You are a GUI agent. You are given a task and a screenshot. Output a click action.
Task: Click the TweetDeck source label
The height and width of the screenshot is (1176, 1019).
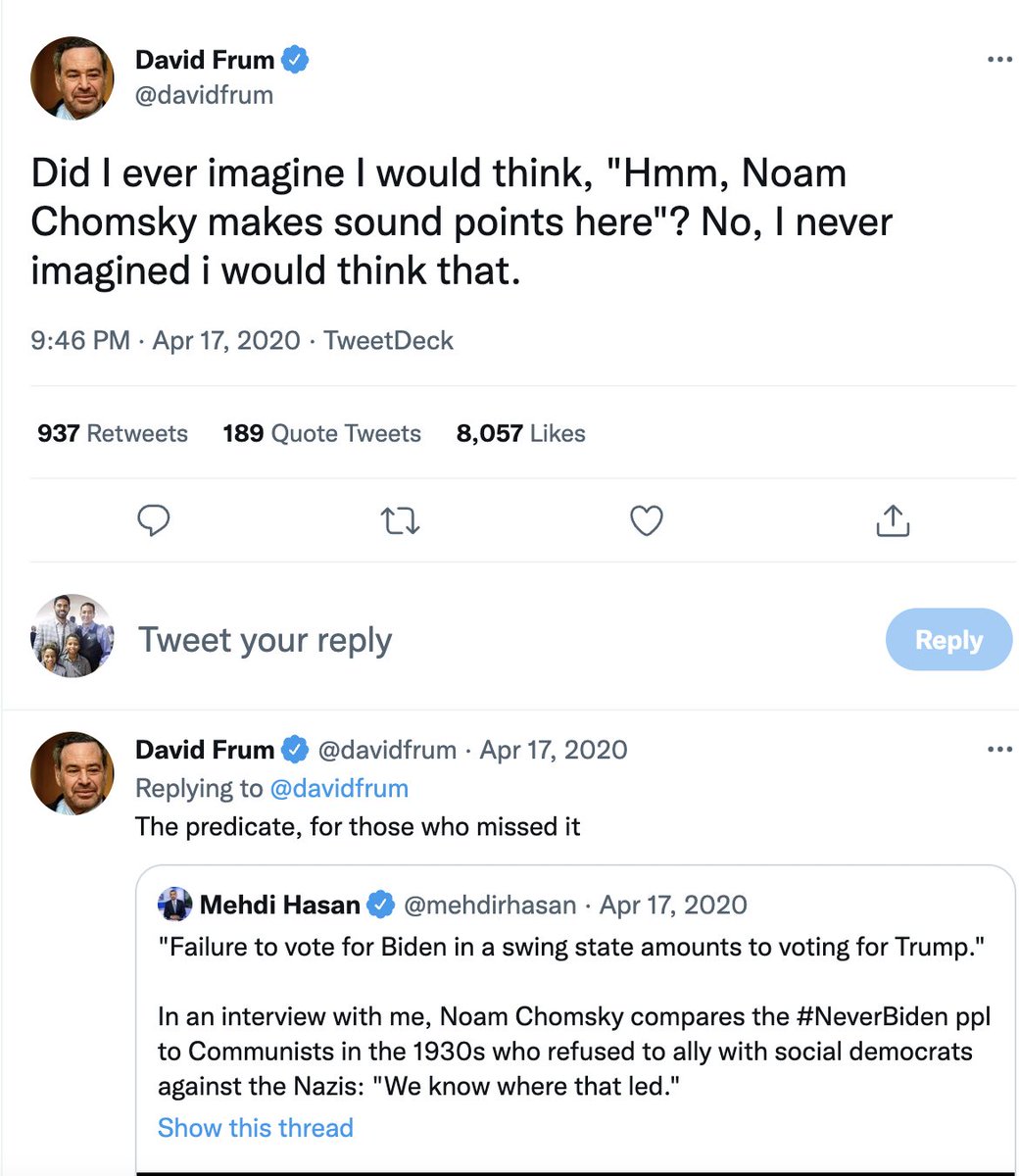pyautogui.click(x=388, y=341)
